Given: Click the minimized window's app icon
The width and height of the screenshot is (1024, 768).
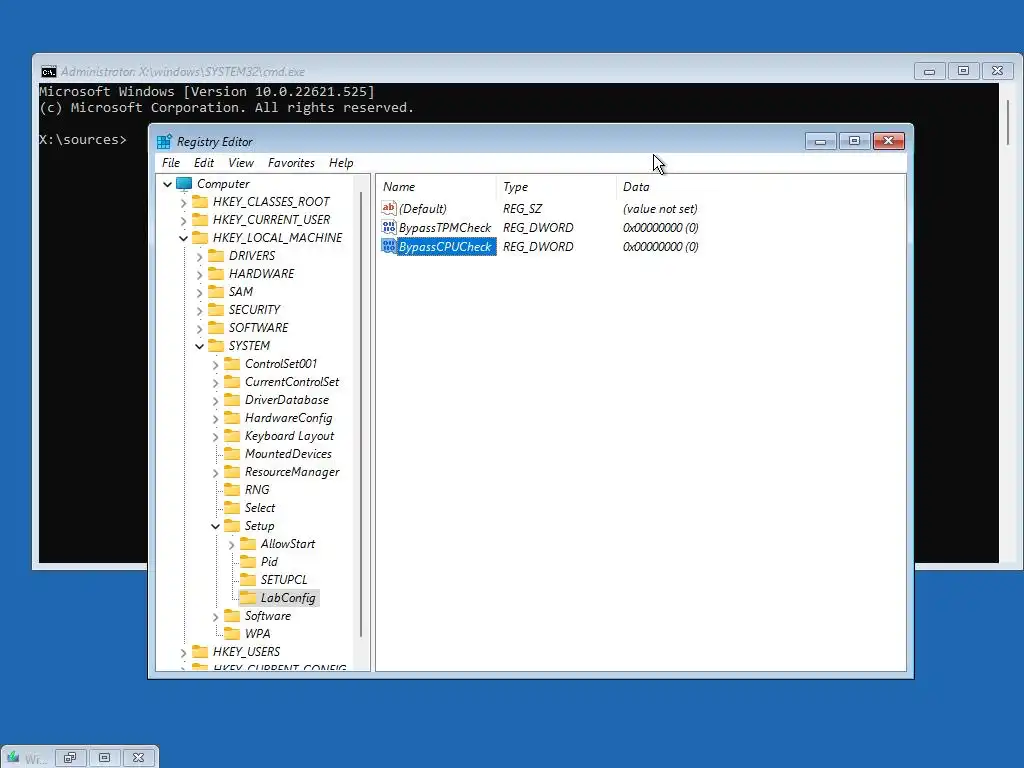Looking at the screenshot, I should click(x=13, y=758).
